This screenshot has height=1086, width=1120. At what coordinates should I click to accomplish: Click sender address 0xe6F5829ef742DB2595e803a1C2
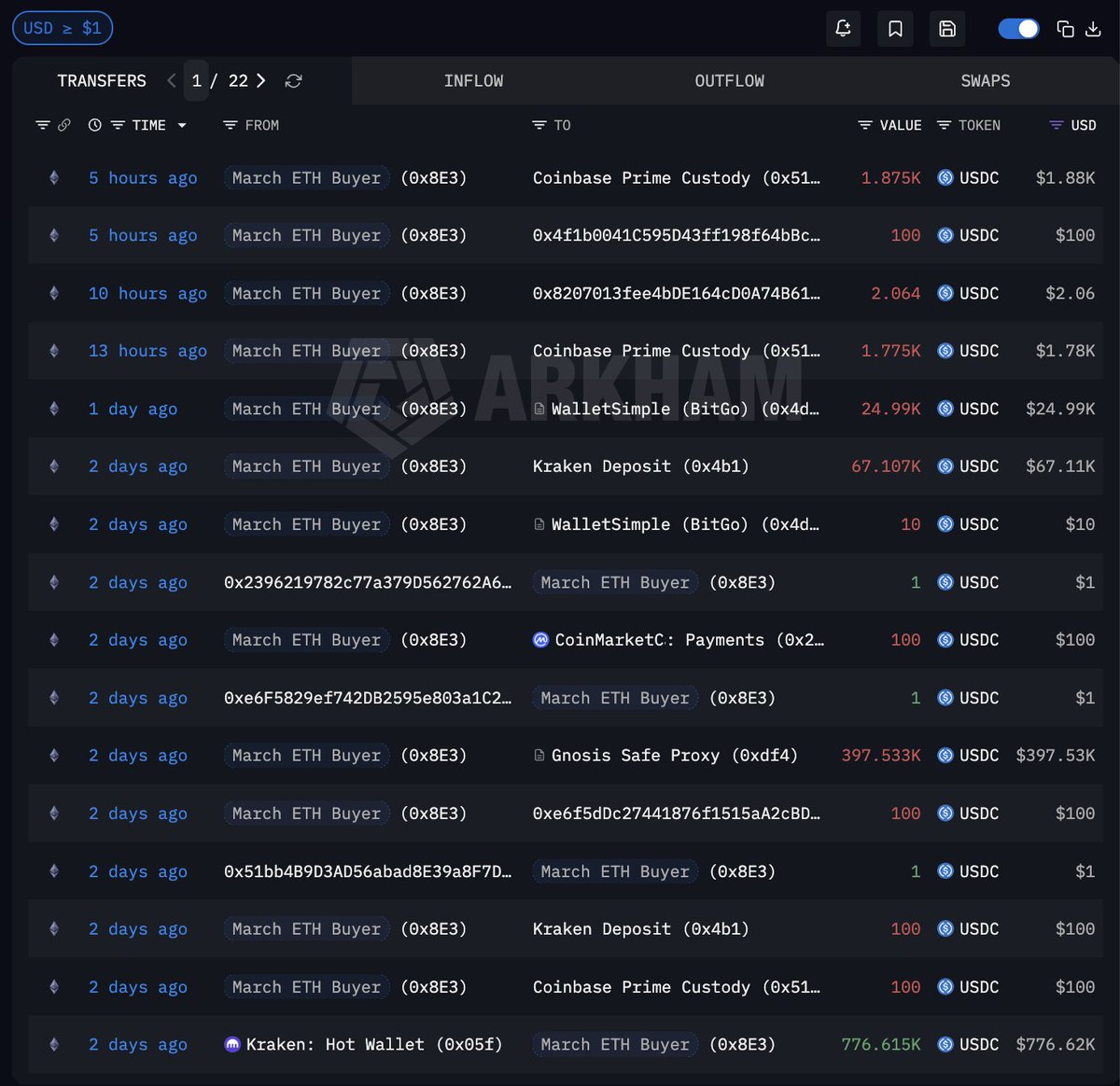pyautogui.click(x=368, y=698)
